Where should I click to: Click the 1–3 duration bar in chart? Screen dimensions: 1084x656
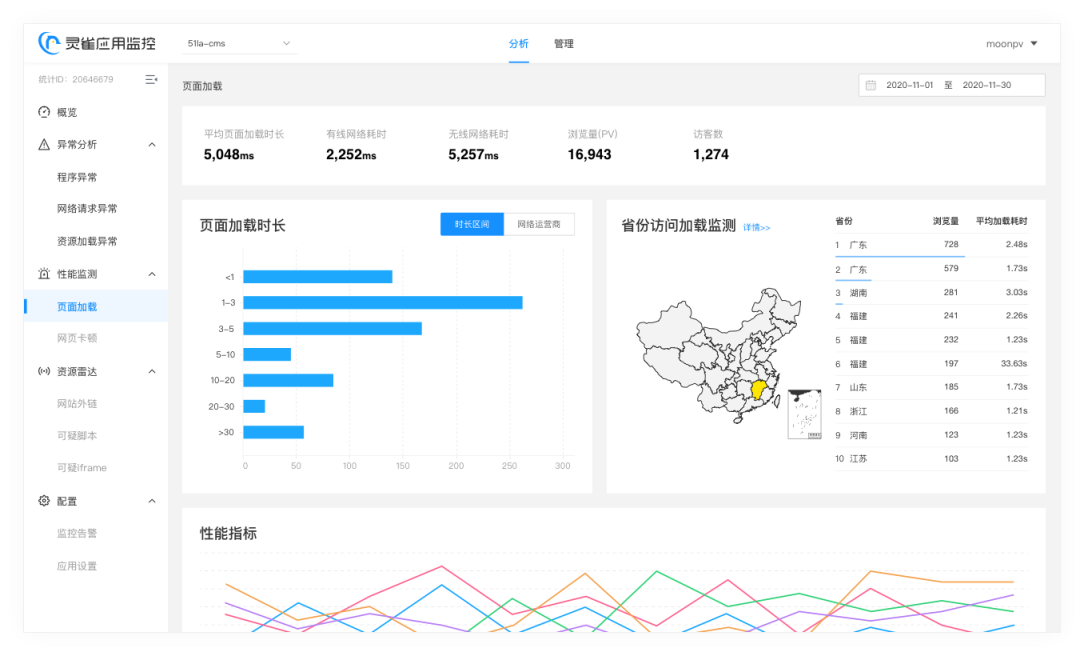(x=382, y=302)
